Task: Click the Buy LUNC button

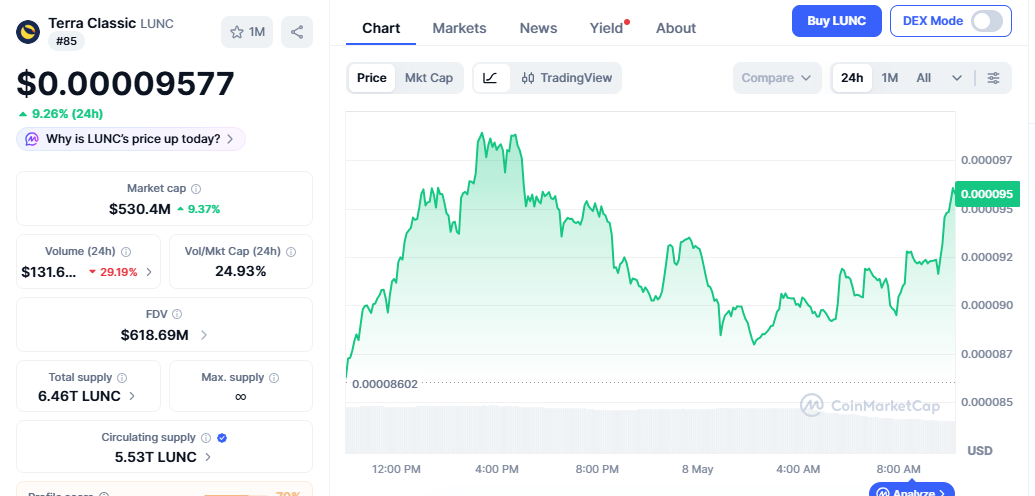Action: (x=836, y=21)
